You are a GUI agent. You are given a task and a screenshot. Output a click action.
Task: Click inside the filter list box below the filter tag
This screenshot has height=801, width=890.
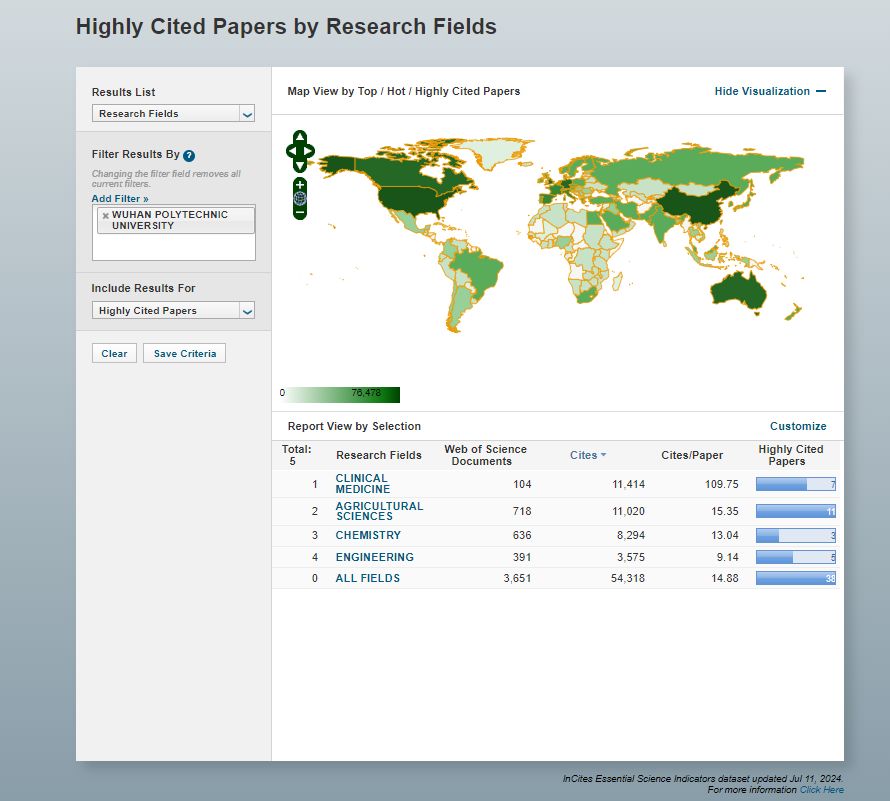(174, 247)
